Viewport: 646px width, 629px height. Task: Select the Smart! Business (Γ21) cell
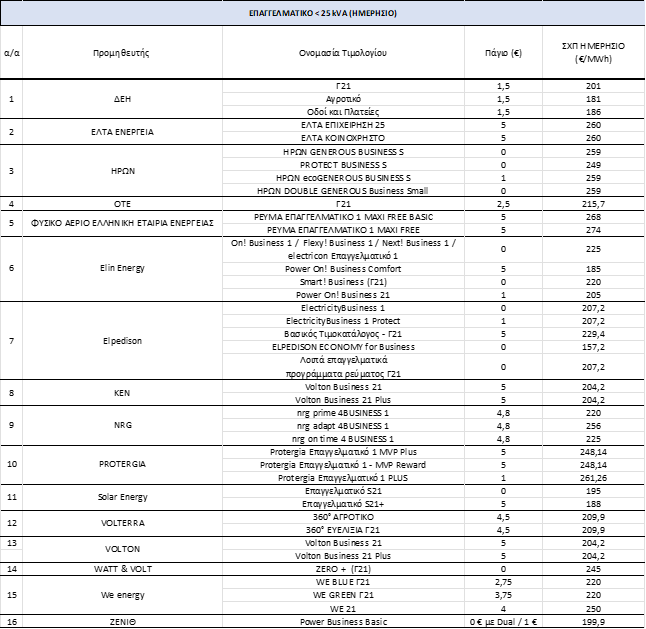coord(343,282)
